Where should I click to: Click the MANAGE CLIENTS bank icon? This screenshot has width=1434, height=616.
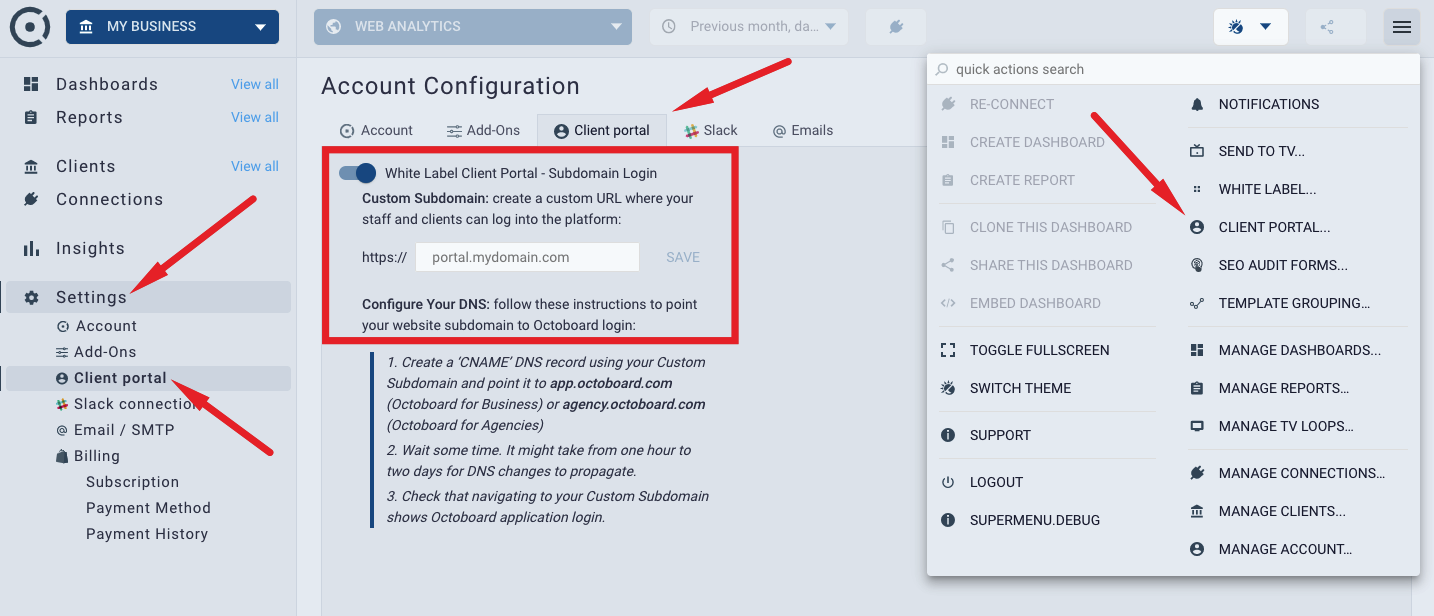click(1197, 511)
